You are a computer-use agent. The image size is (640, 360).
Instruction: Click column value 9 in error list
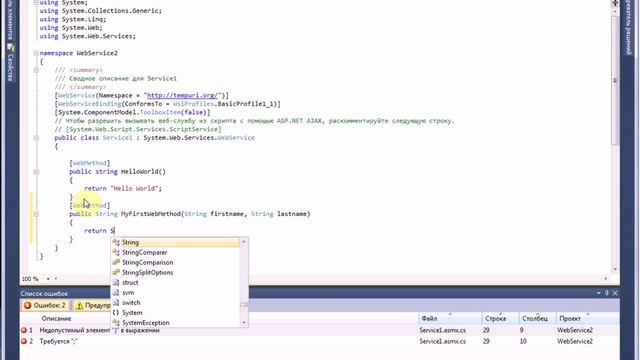pyautogui.click(x=522, y=330)
